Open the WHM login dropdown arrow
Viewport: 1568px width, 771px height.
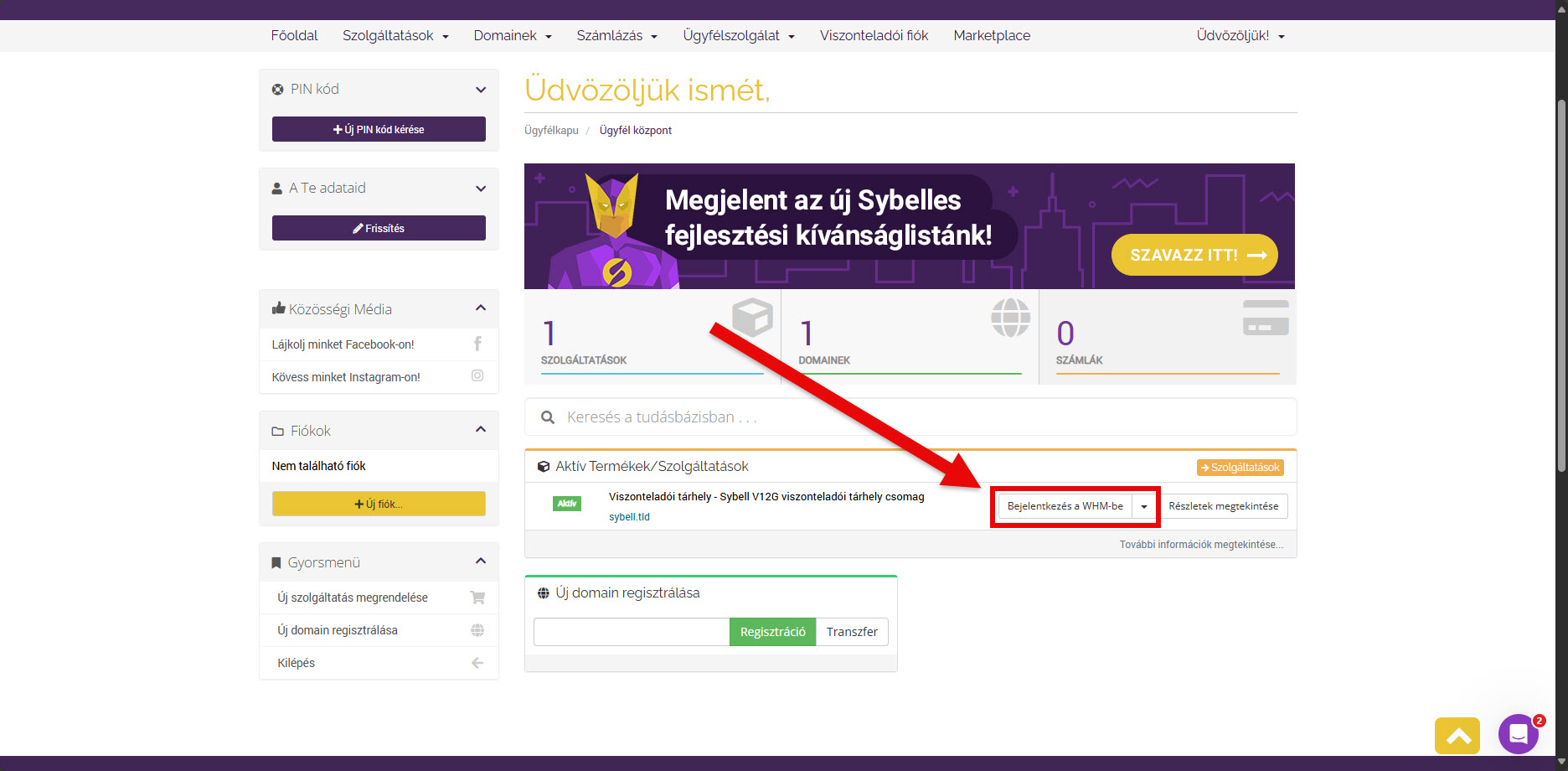[x=1143, y=506]
